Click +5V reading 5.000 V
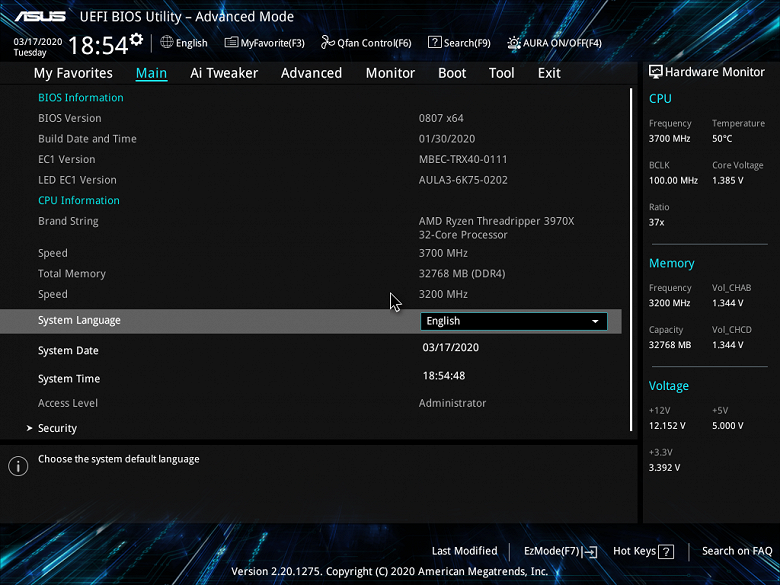 tap(728, 426)
